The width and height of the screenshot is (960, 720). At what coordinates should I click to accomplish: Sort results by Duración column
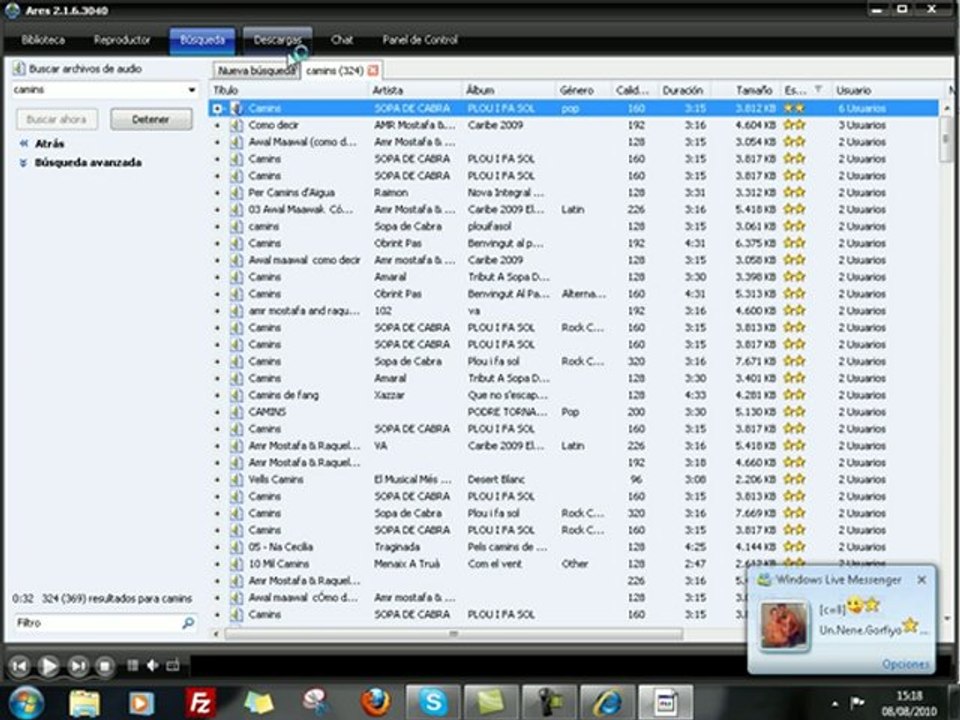(685, 90)
